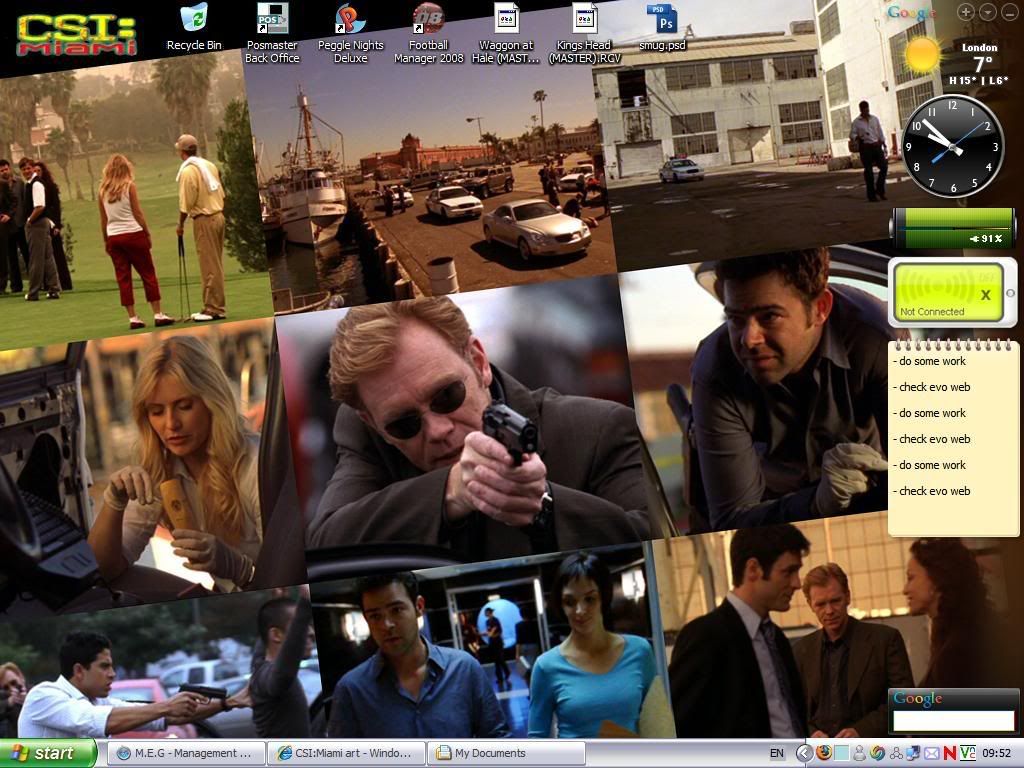Select the Waggon at Hale file
Image resolution: width=1024 pixels, height=768 pixels.
pos(506,33)
